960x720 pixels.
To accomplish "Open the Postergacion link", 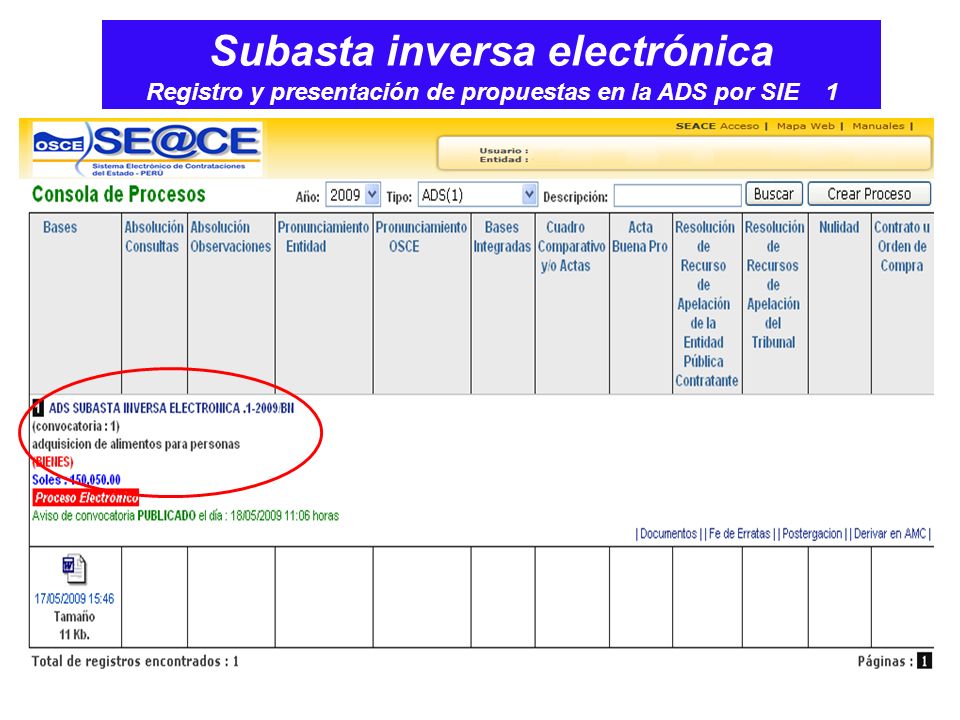I will [812, 534].
